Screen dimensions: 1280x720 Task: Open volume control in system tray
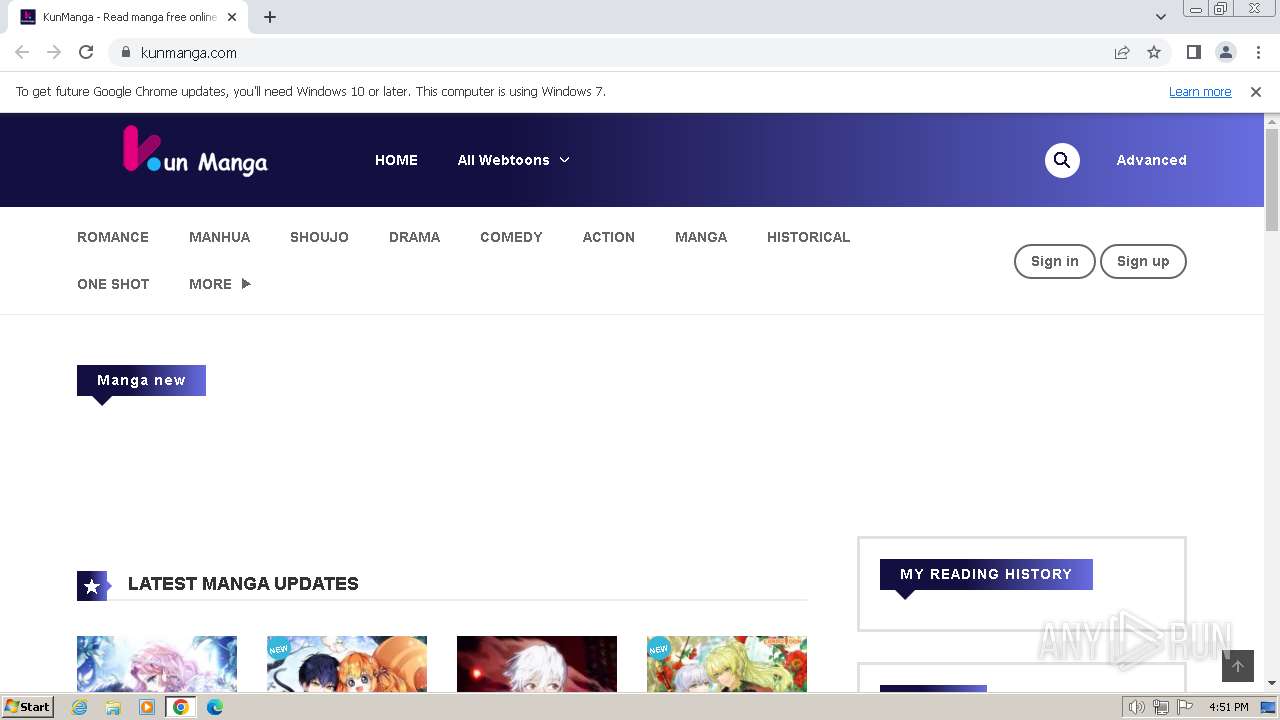pos(1136,707)
